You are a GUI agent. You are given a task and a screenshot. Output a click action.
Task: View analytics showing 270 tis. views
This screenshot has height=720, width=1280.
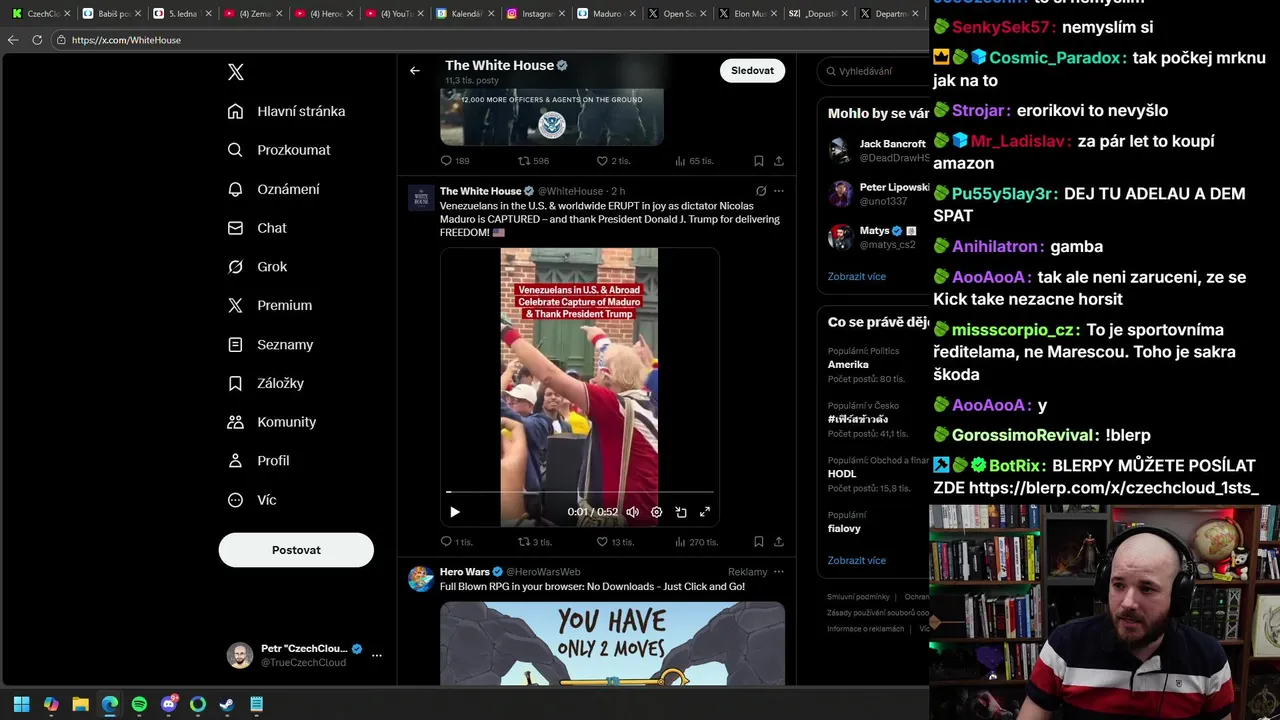tap(696, 542)
